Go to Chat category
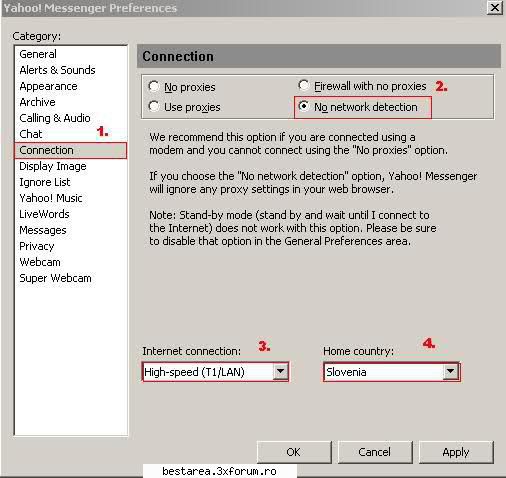This screenshot has height=478, width=506. [x=71, y=134]
